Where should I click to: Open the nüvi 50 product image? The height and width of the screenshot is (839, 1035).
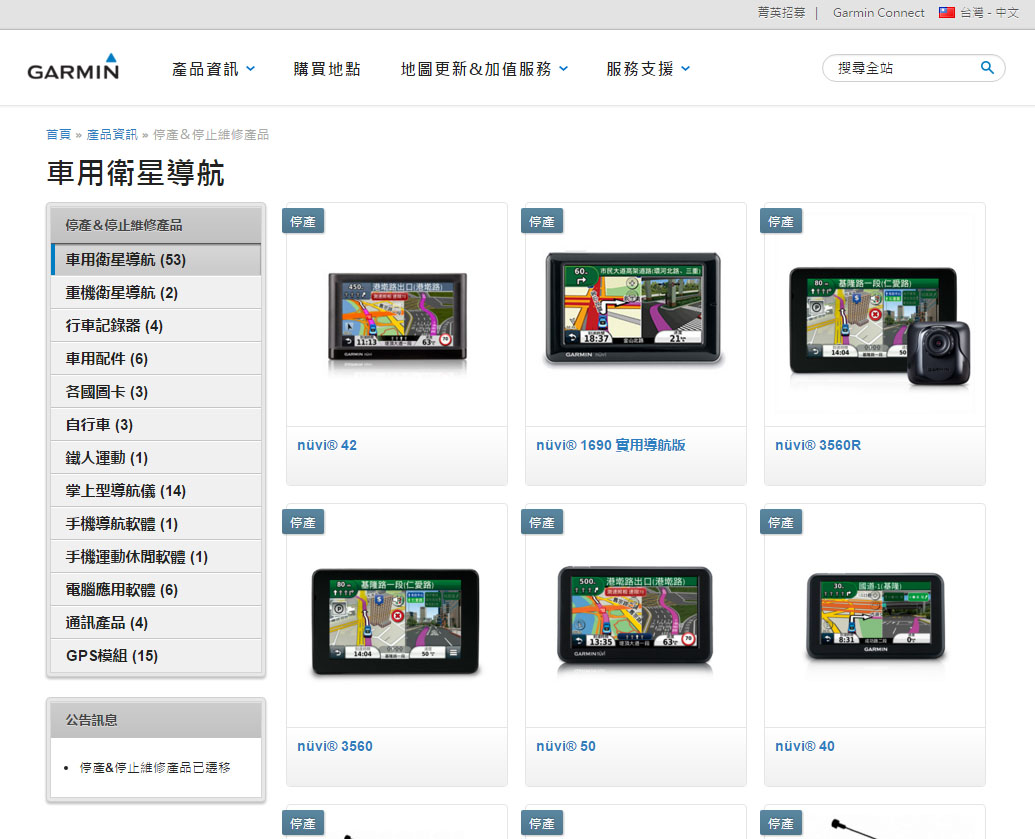click(635, 615)
